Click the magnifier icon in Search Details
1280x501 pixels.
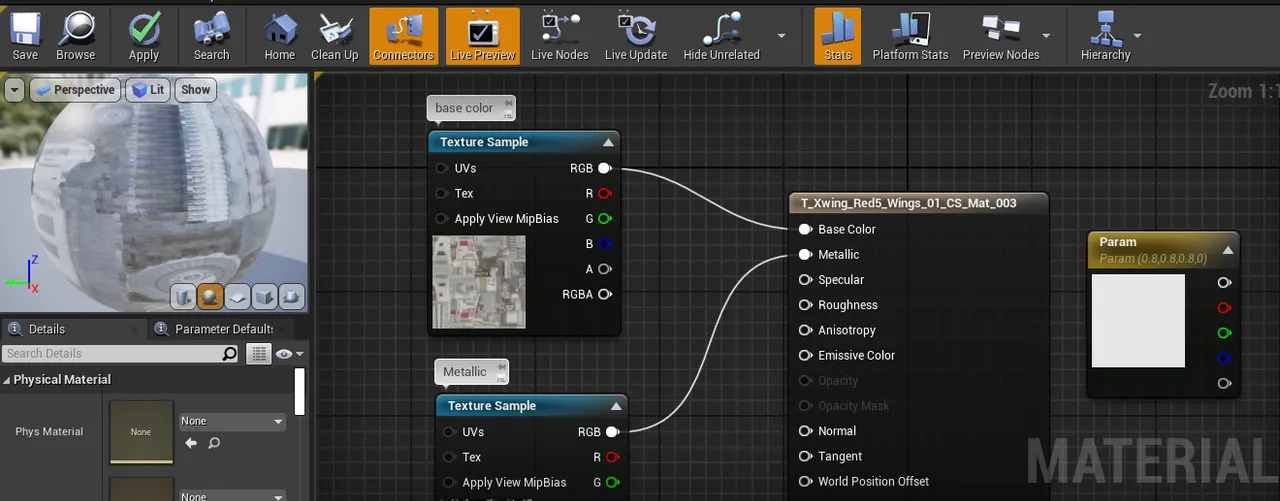pyautogui.click(x=230, y=353)
